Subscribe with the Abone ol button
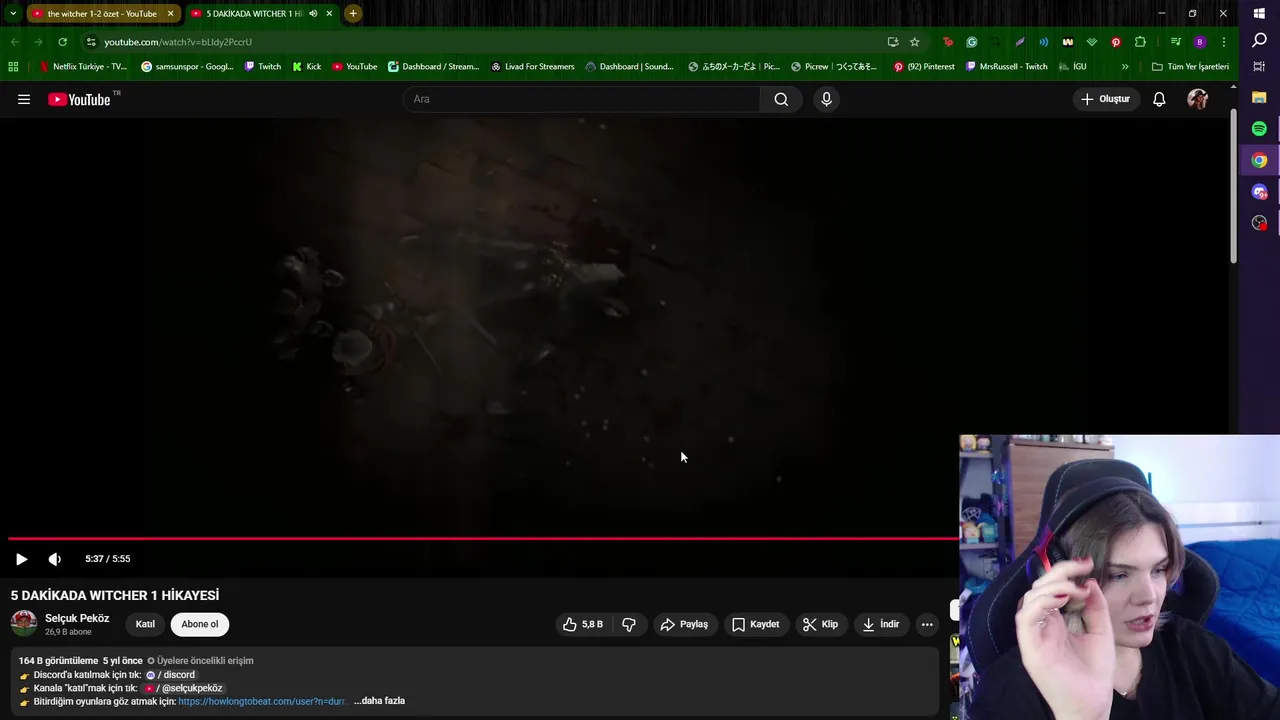Screen dimensions: 1280x720 pyautogui.click(x=200, y=624)
